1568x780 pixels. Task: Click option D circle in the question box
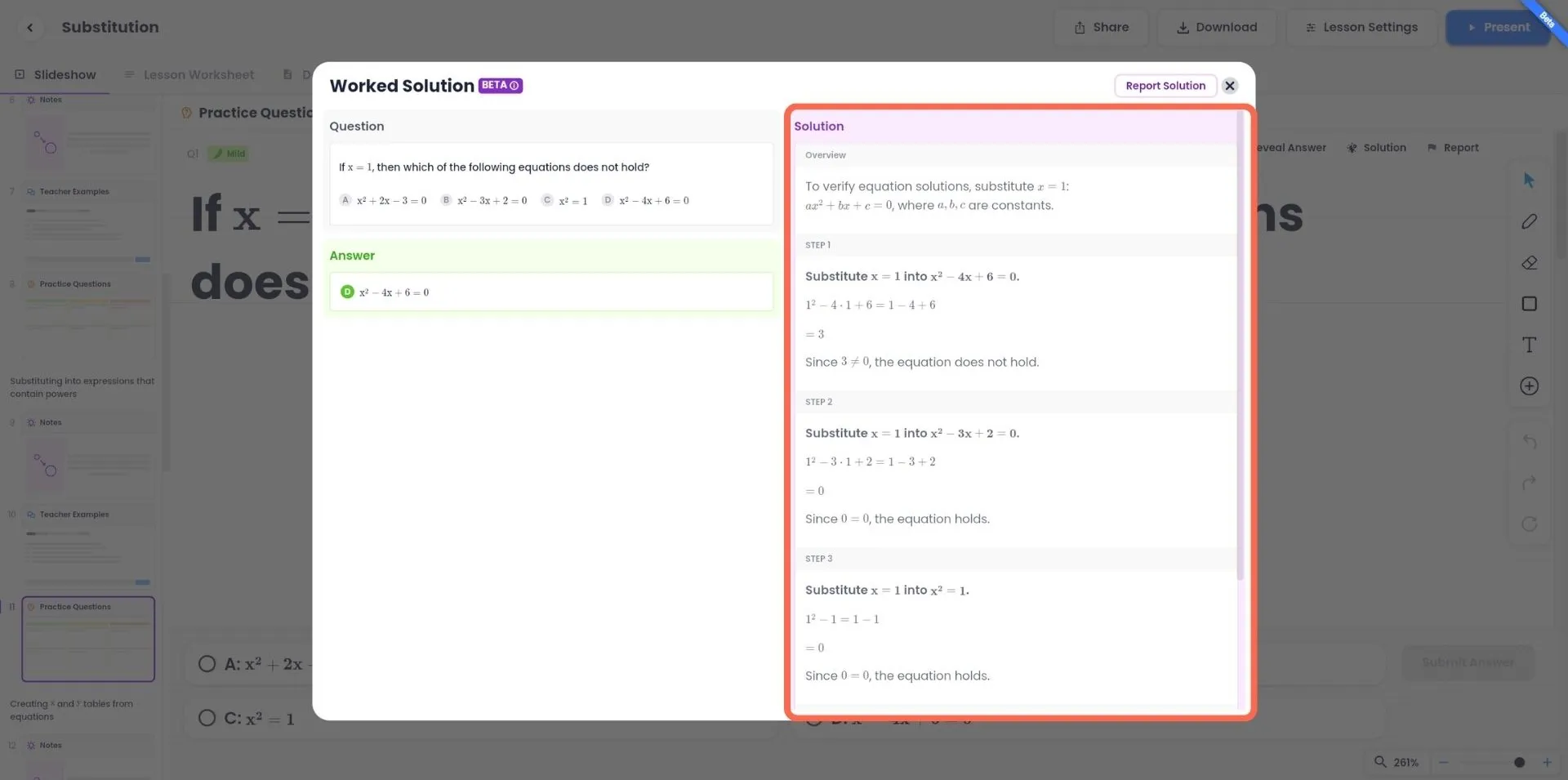tap(608, 200)
